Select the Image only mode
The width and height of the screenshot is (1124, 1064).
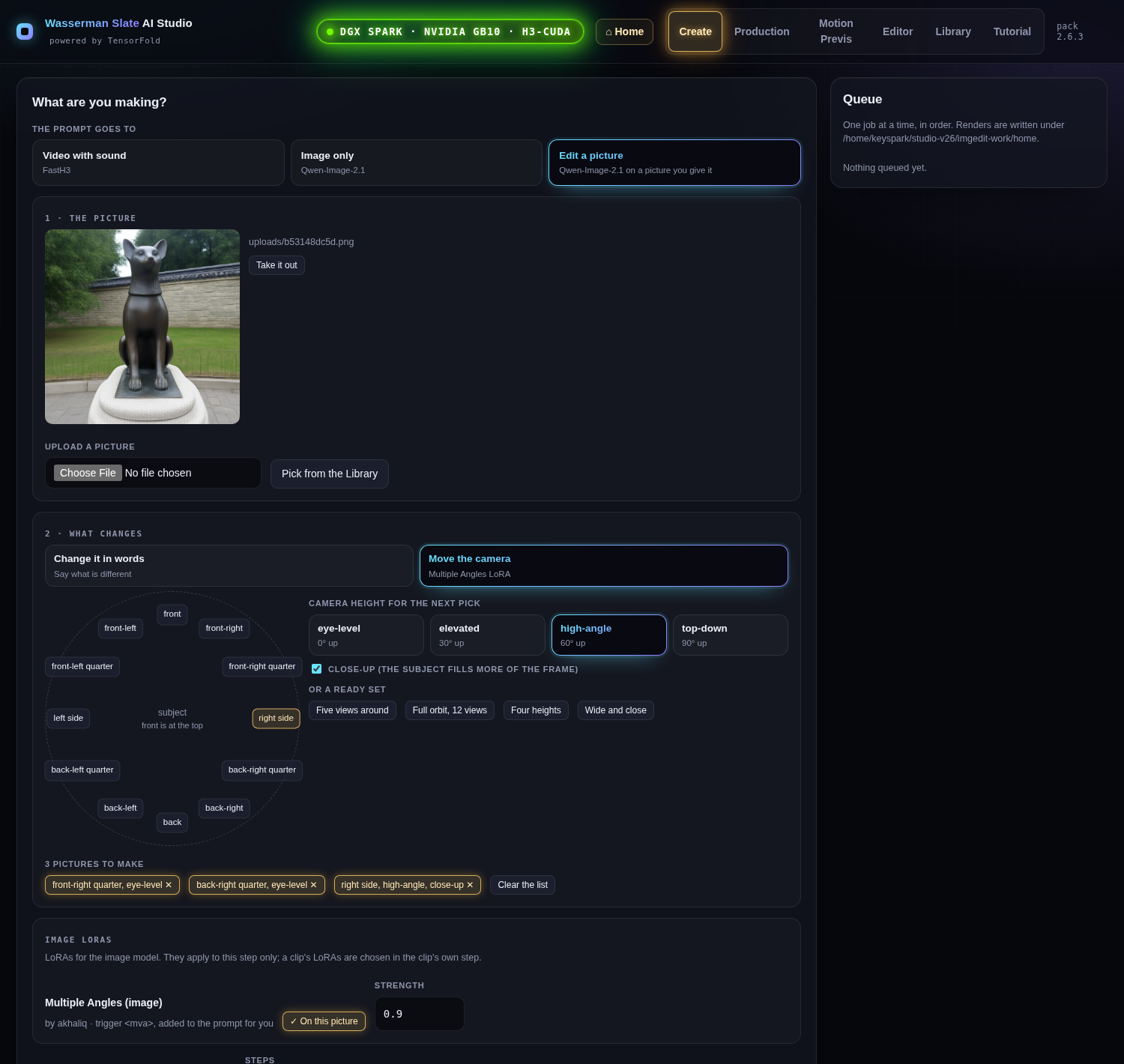pyautogui.click(x=417, y=163)
